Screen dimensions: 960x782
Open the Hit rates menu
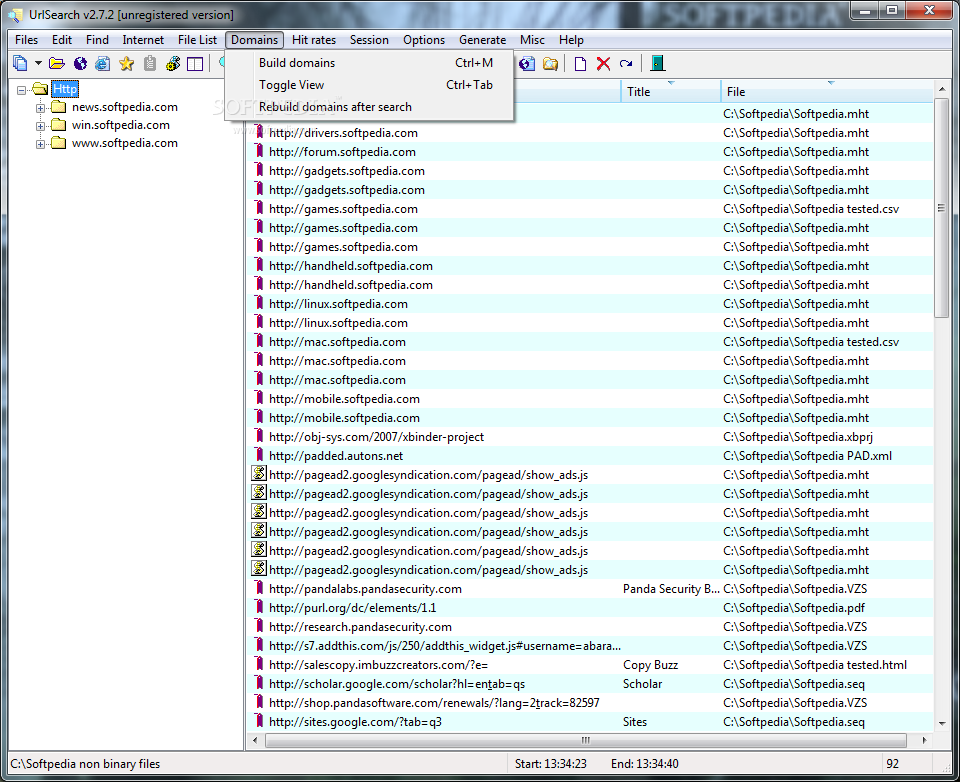point(313,40)
